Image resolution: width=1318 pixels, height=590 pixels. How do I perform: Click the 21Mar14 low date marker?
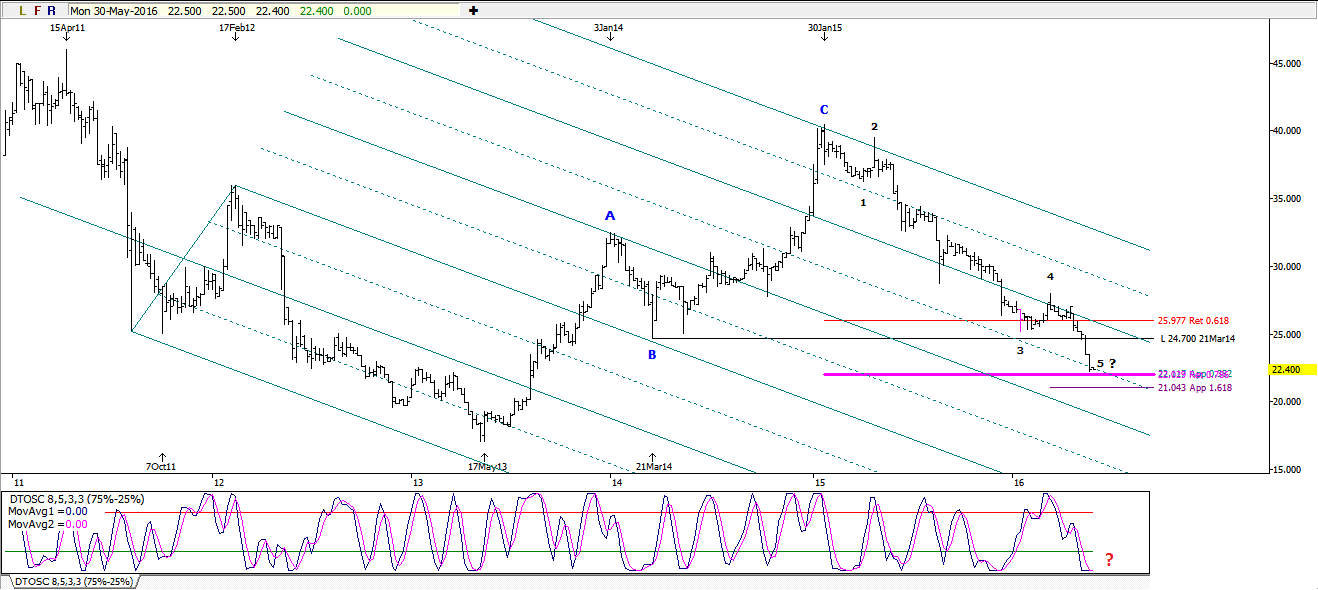pyautogui.click(x=654, y=467)
